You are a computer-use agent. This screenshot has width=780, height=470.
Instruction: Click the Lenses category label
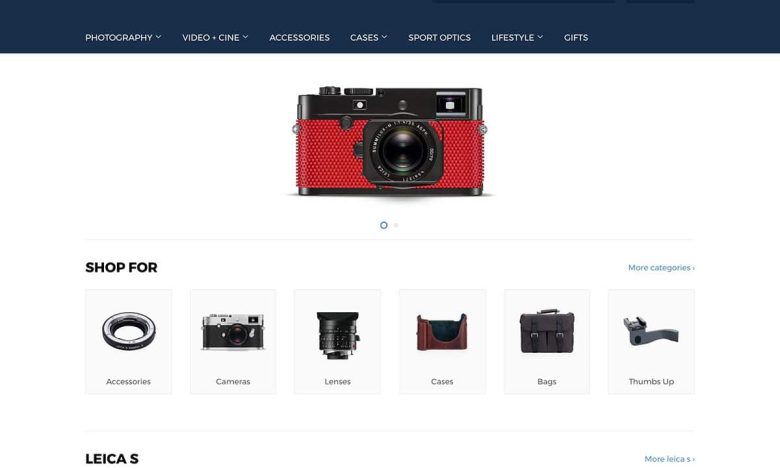click(338, 381)
